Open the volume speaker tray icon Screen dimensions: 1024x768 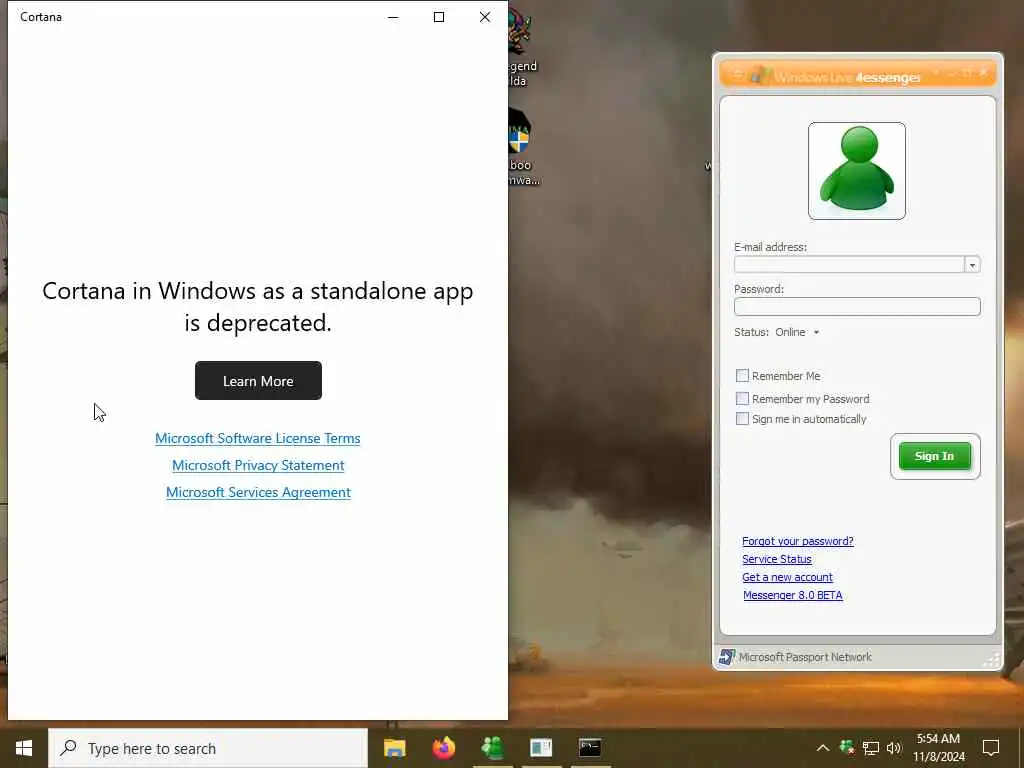click(893, 748)
